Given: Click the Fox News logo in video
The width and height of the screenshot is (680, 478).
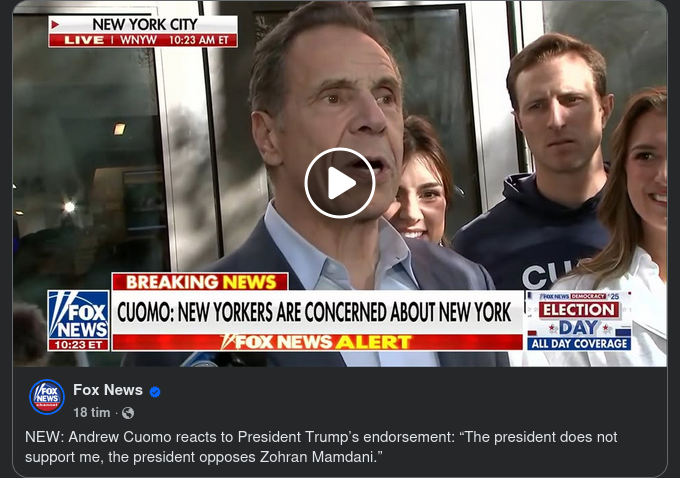Looking at the screenshot, I should 78,315.
